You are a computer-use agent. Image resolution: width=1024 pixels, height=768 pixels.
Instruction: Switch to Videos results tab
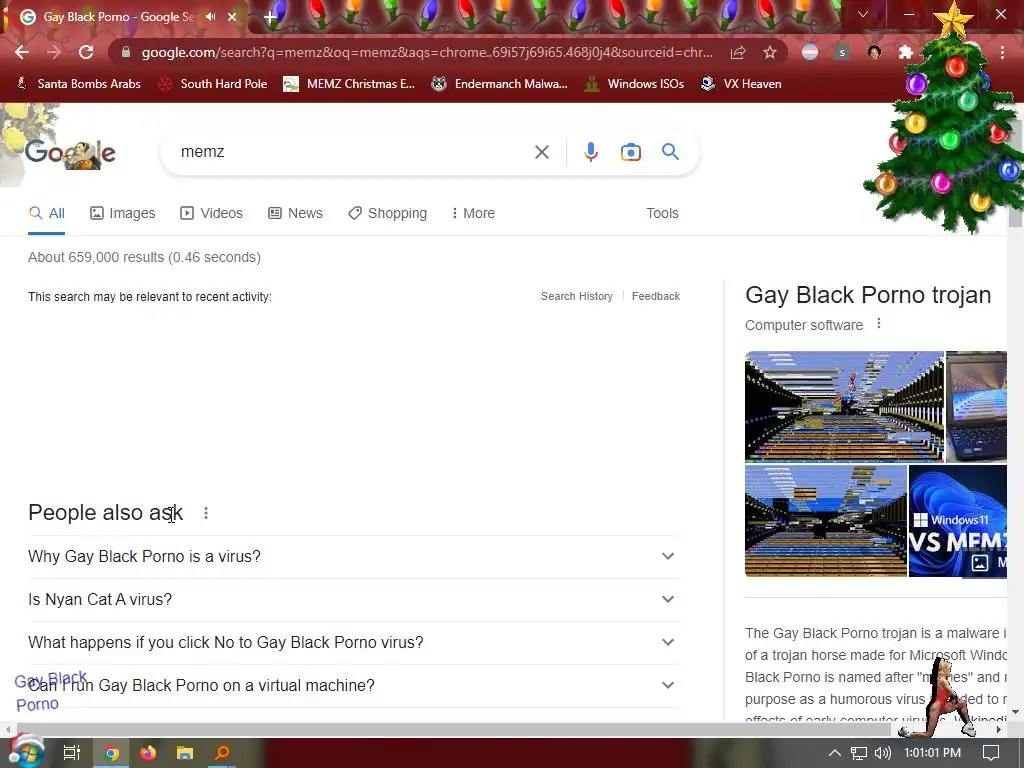coord(212,214)
